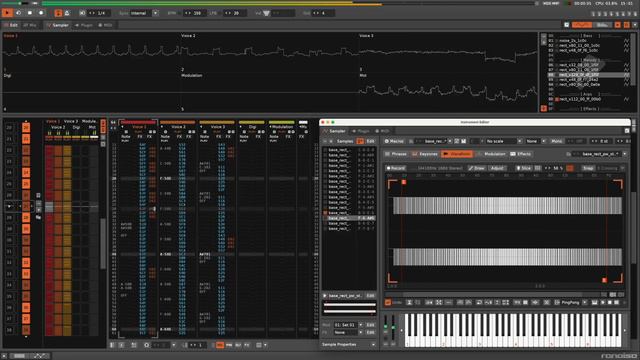640x360 pixels.
Task: Switch to the Edit tab in main window
Action: click(x=11, y=25)
